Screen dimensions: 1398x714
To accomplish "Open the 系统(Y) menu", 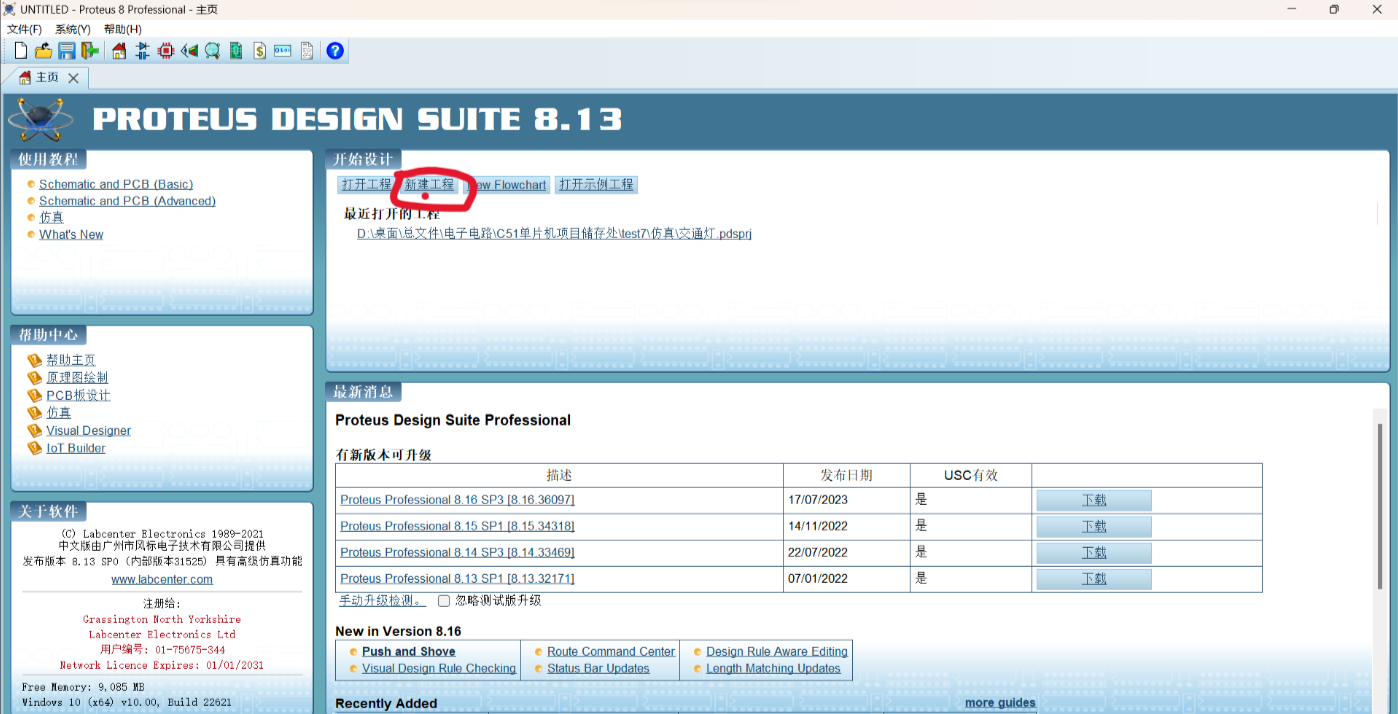I will pos(72,29).
